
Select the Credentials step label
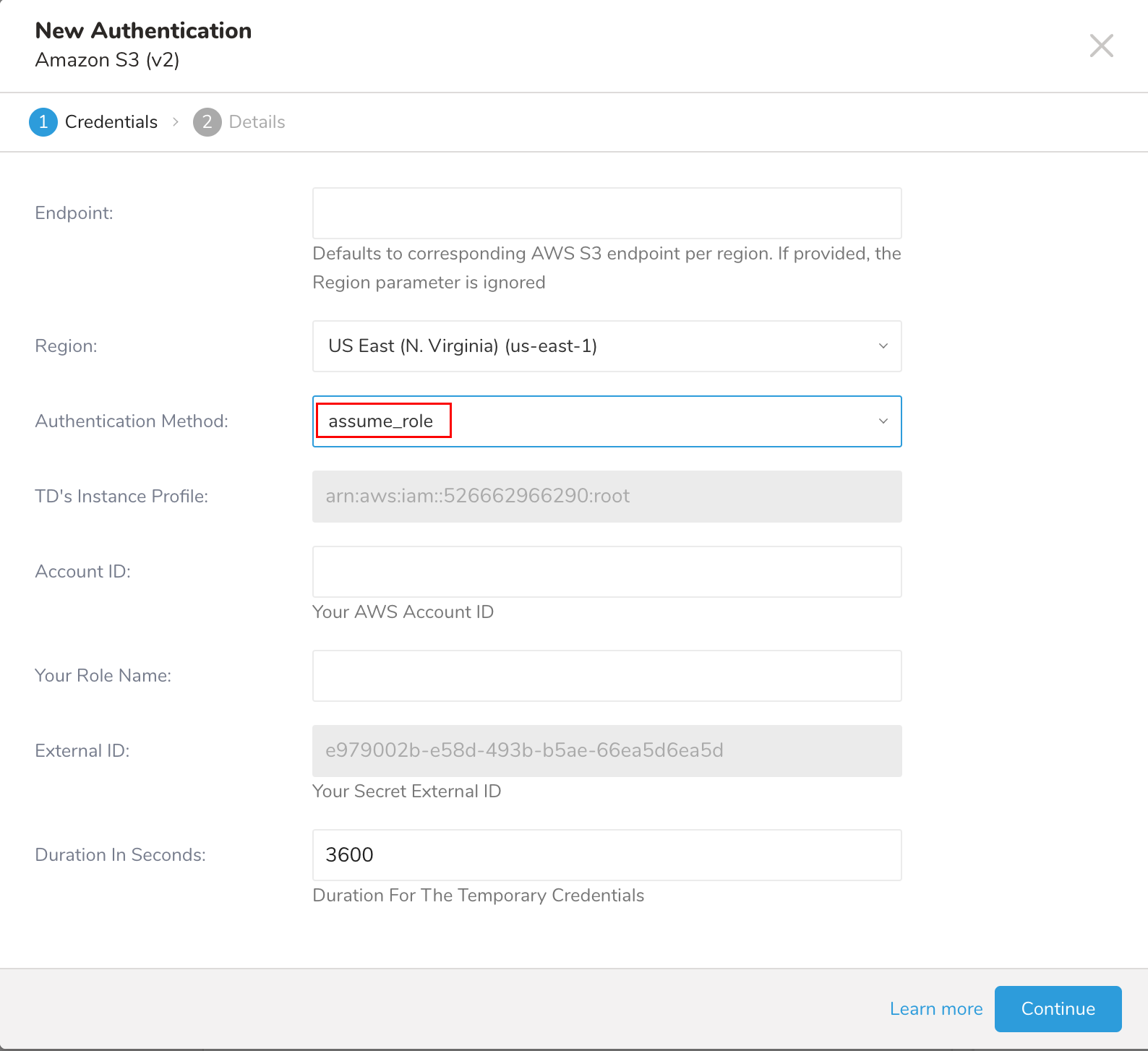pyautogui.click(x=111, y=122)
